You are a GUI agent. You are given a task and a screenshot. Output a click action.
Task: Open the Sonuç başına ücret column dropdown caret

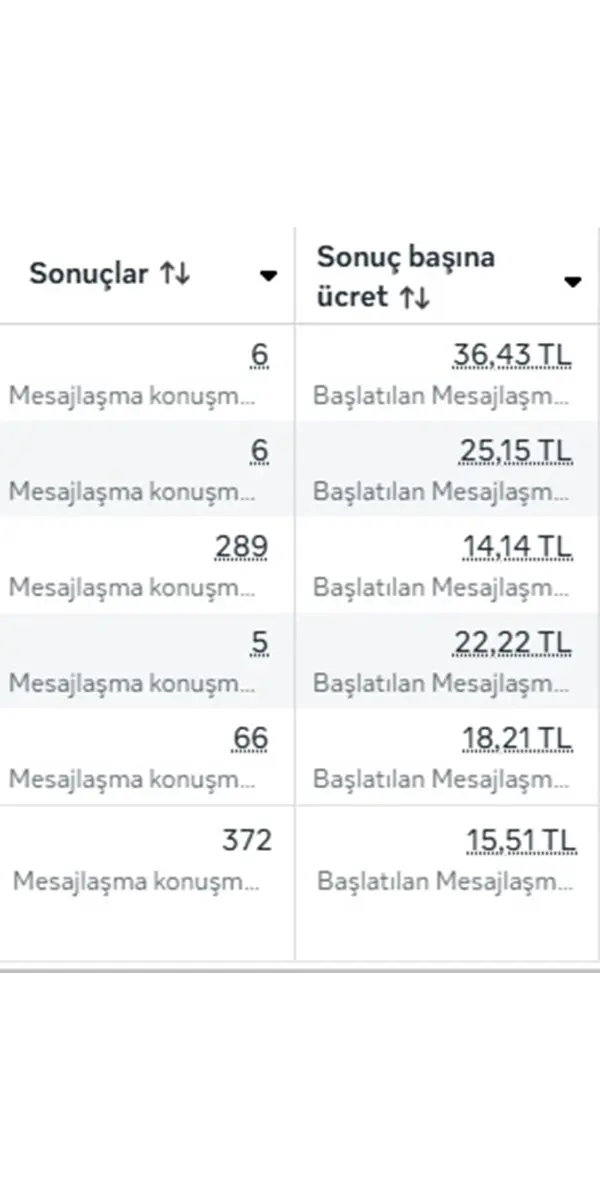(573, 281)
